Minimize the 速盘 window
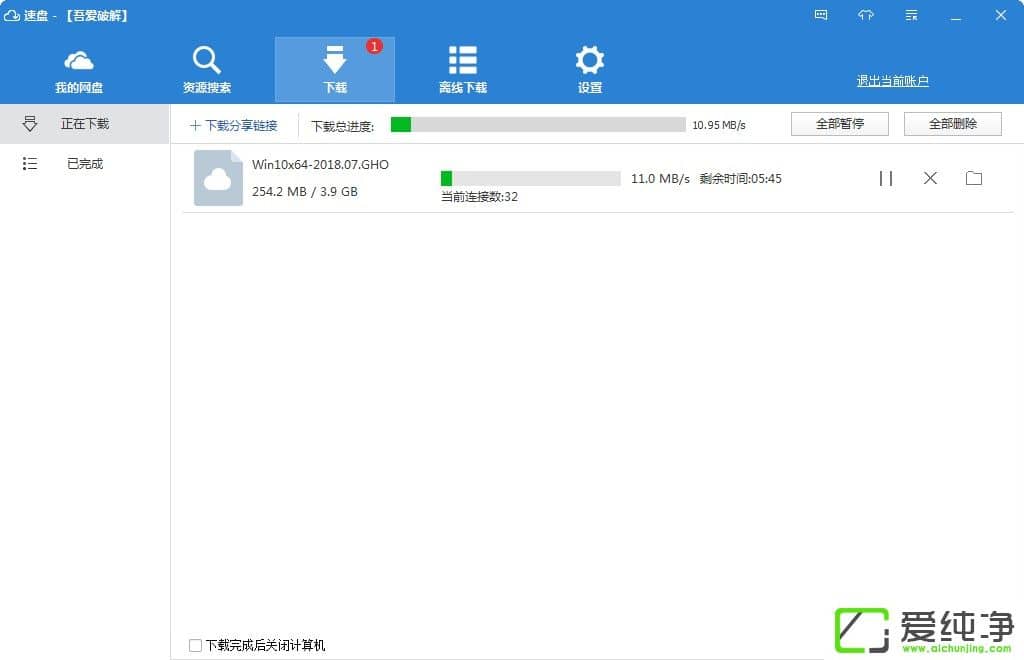 (955, 16)
